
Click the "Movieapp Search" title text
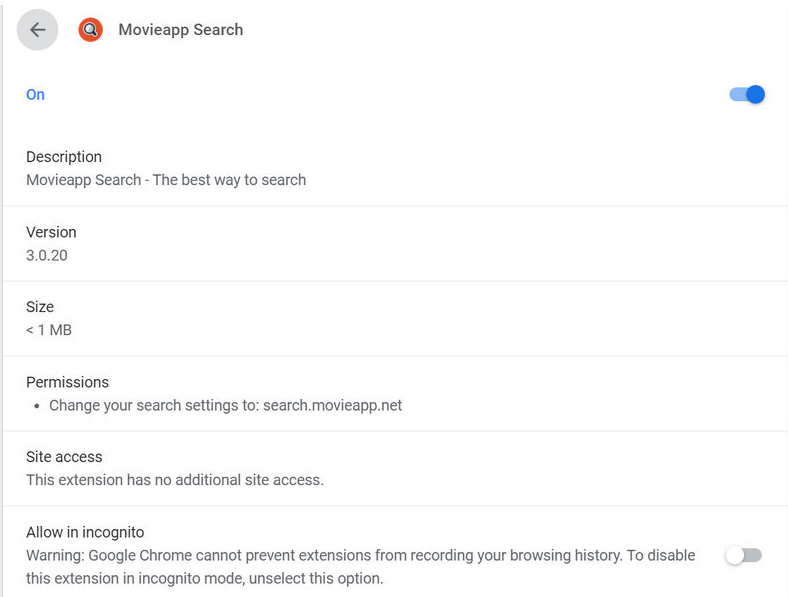click(181, 30)
